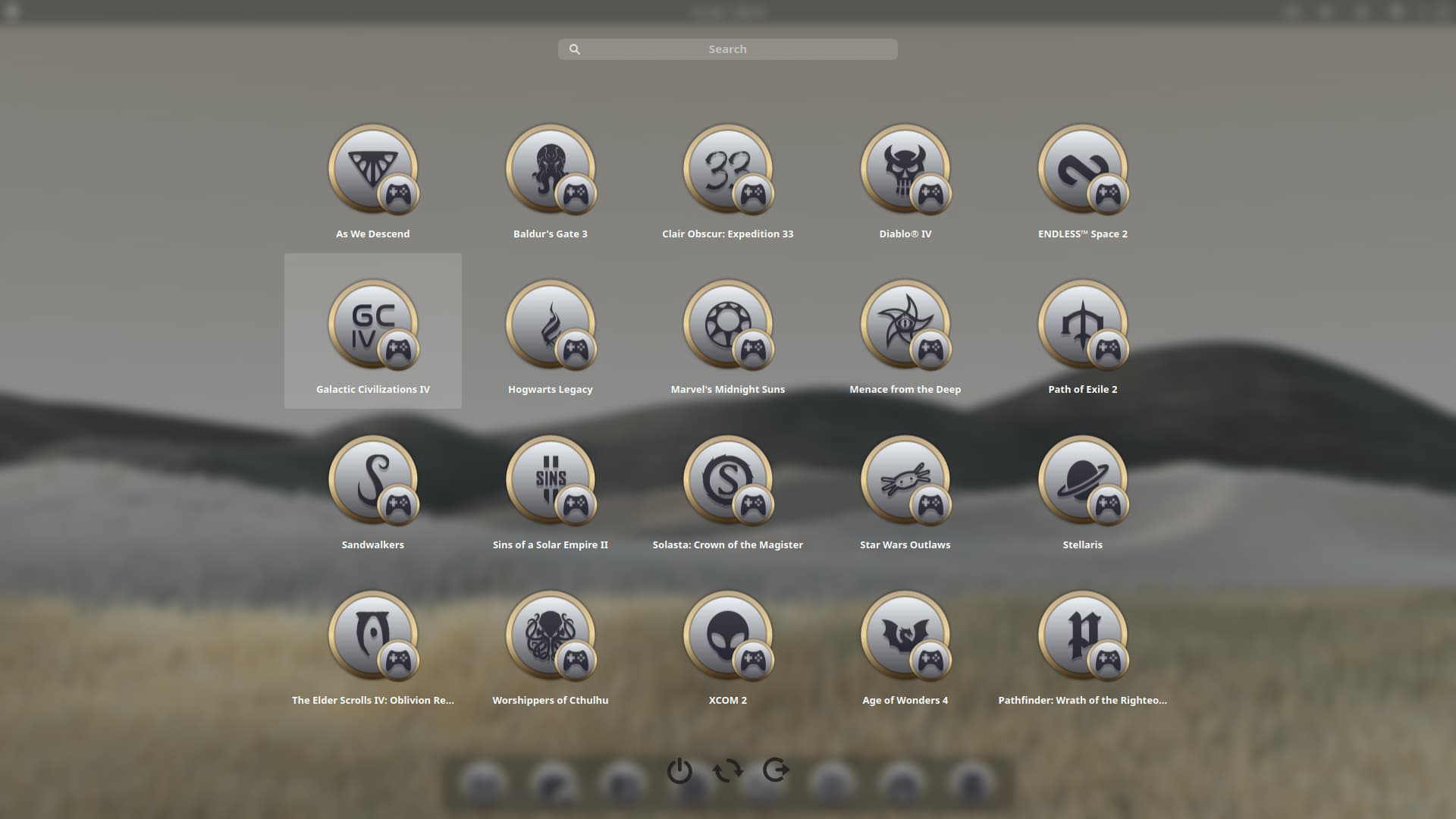
Task: Launch Path of Exile 2 icon
Action: coord(1082,325)
